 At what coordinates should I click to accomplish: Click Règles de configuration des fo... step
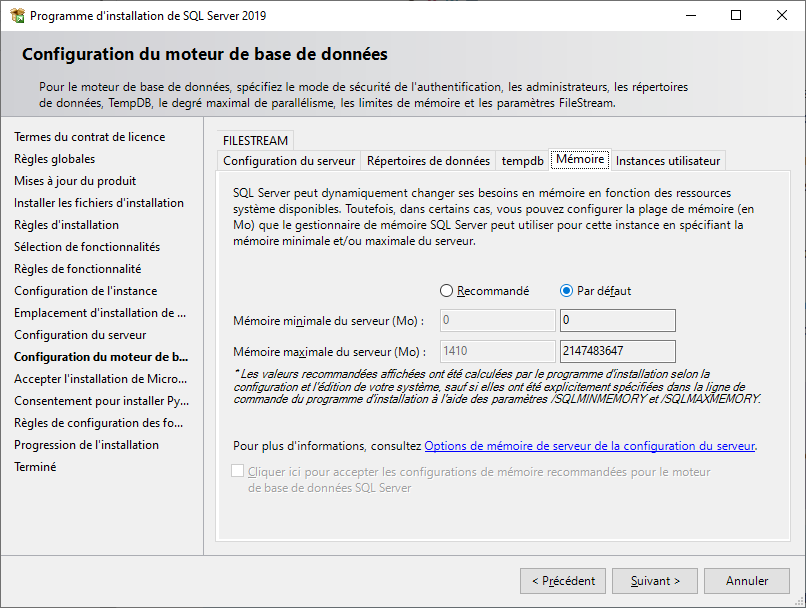[98, 423]
